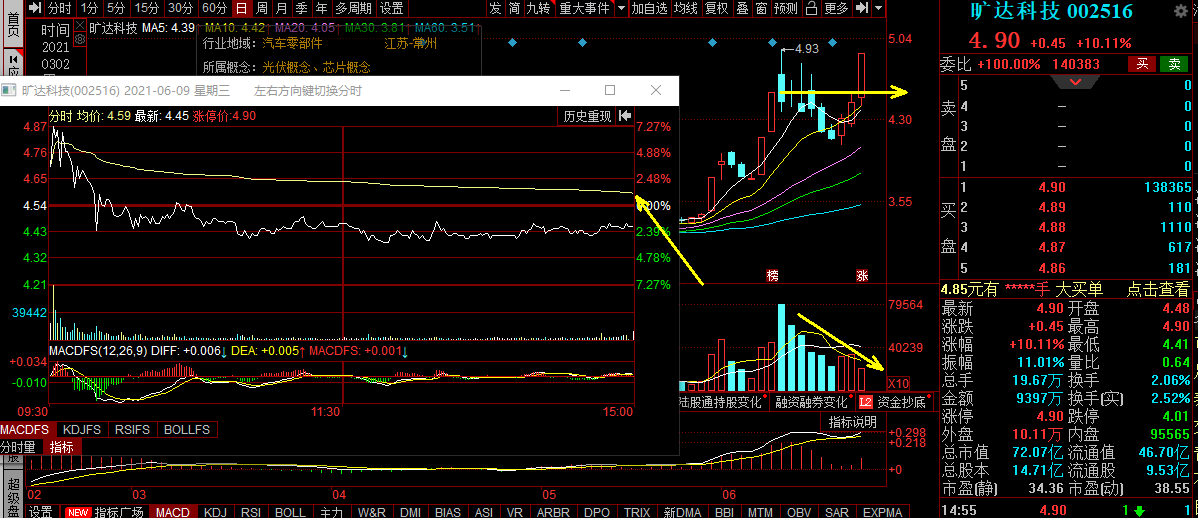Click the left arrow-bar icon before 分时
Viewport: 1198px width, 518px height.
(x=33, y=8)
